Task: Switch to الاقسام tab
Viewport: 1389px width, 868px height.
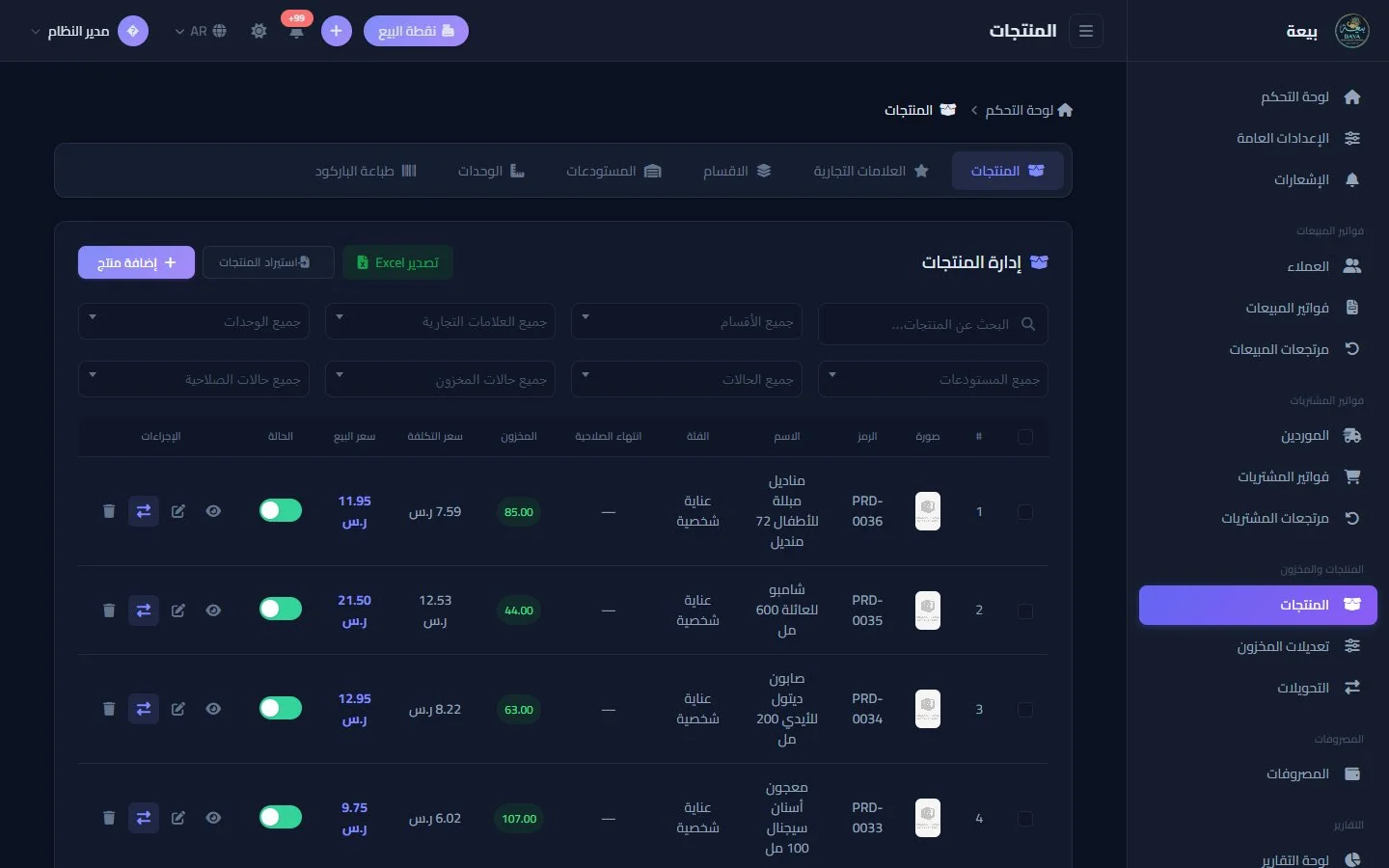Action: [737, 171]
